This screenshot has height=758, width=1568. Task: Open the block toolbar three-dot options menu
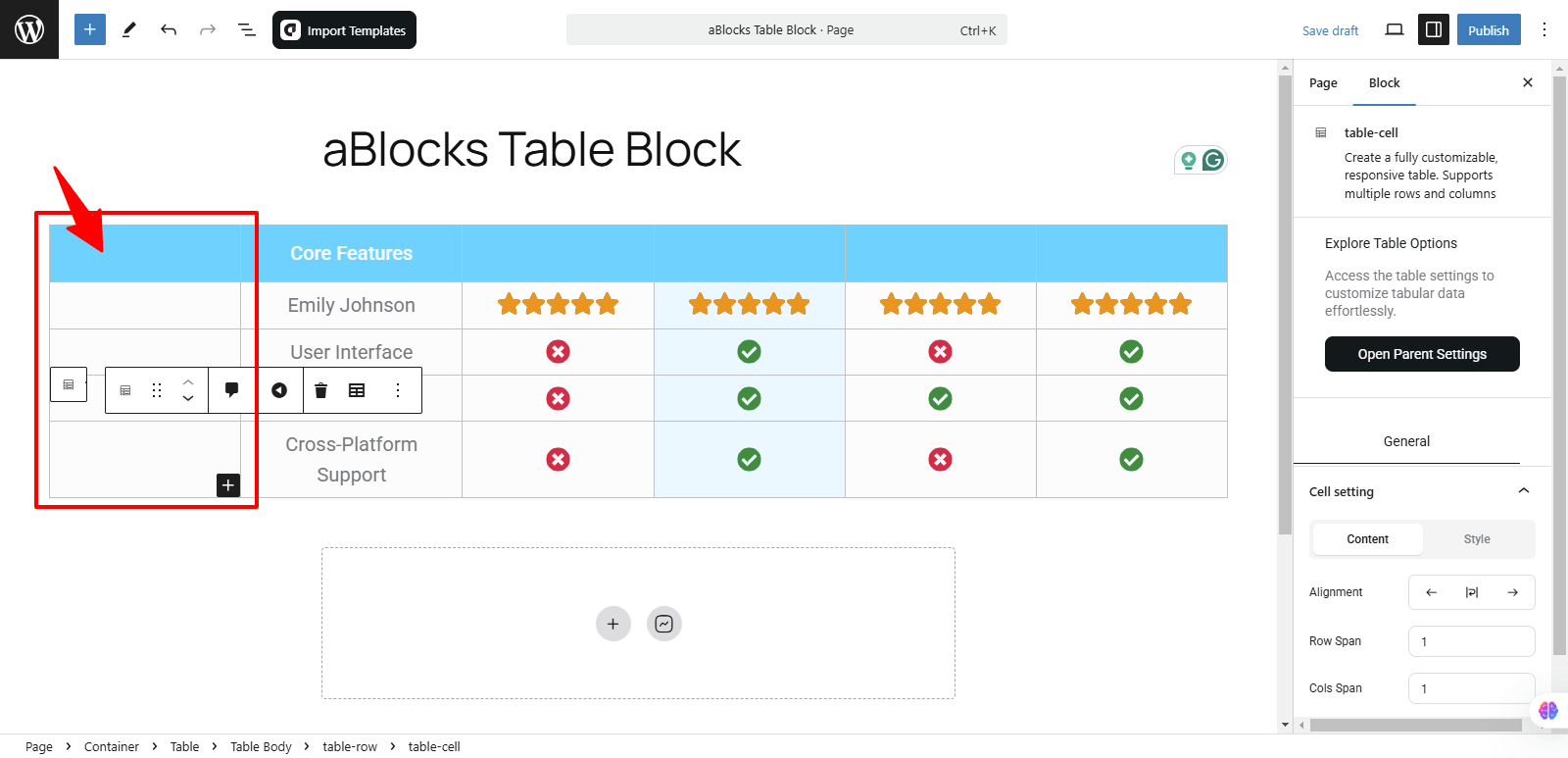point(398,390)
